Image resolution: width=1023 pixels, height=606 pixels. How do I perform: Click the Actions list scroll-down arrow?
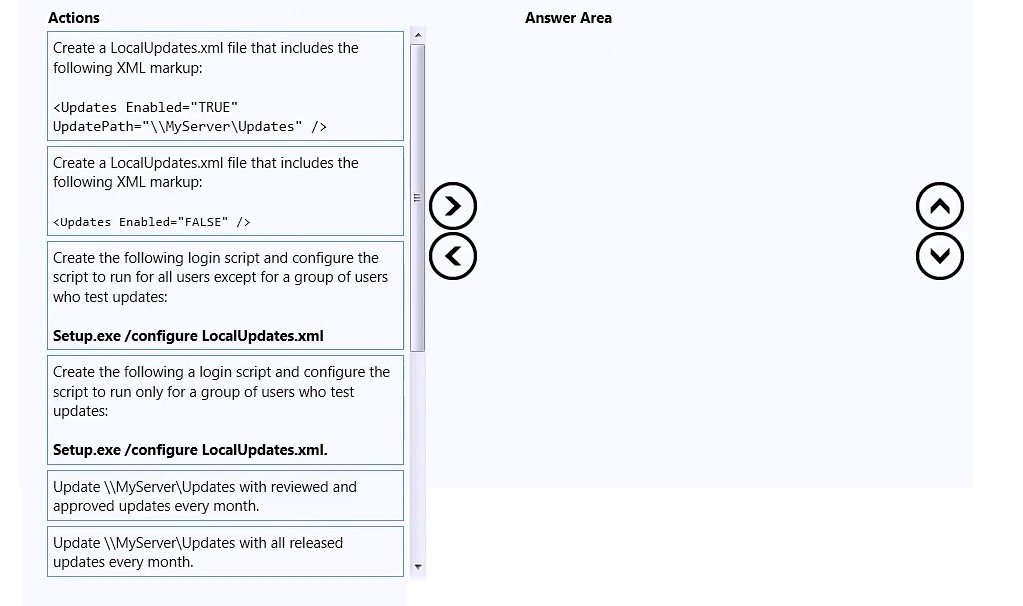click(x=418, y=567)
